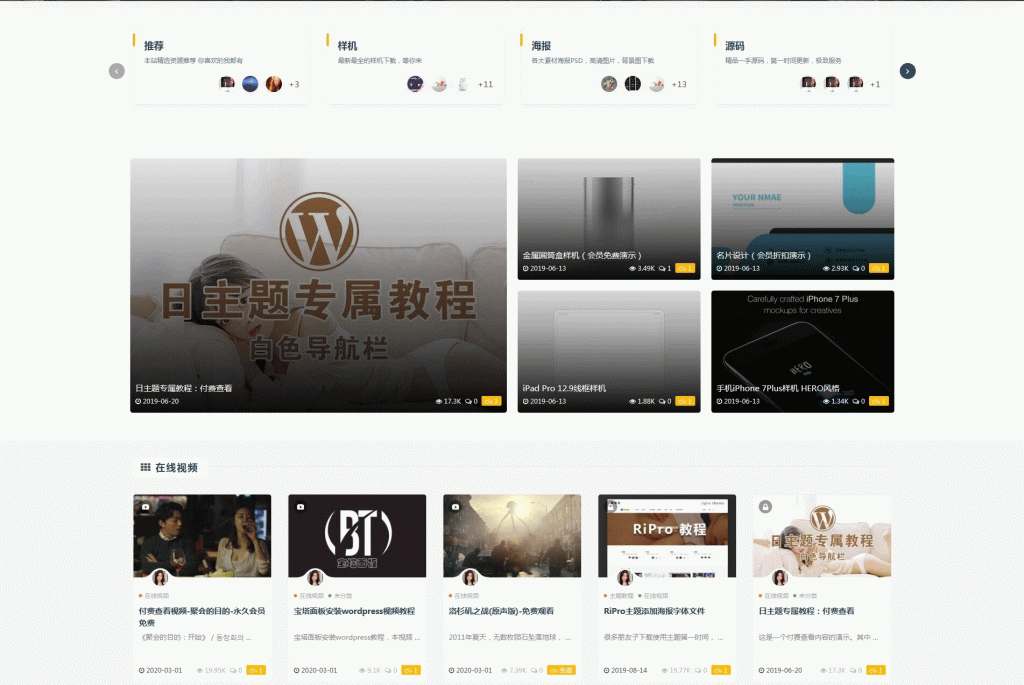Click the 未分类 tag on the 宝塔面板 card

[343, 596]
